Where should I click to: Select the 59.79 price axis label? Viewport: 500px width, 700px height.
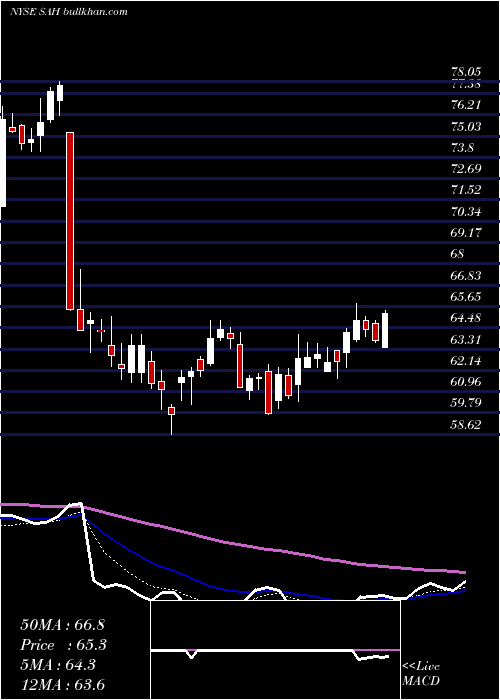tap(466, 403)
